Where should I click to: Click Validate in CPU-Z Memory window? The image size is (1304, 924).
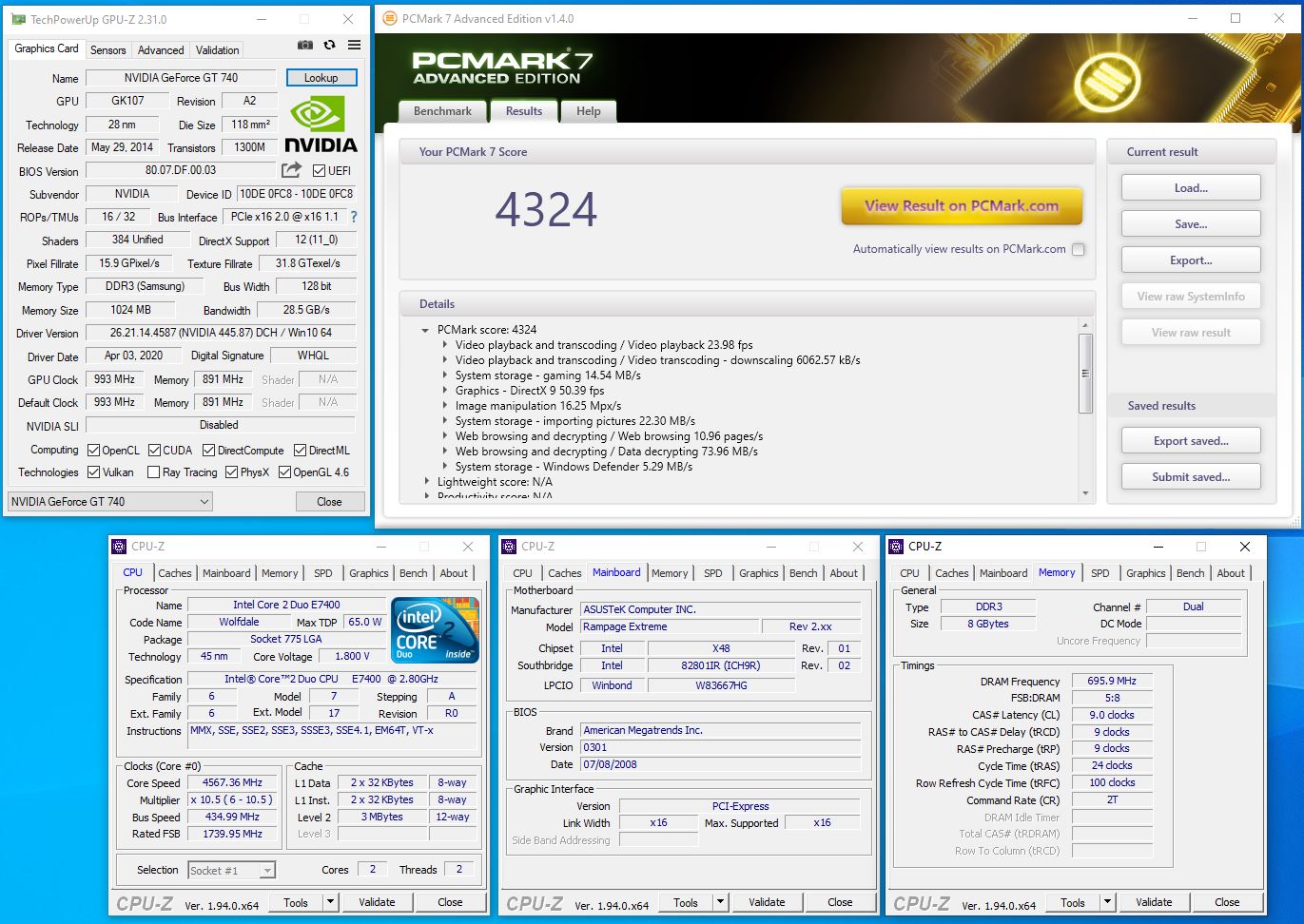1154,902
